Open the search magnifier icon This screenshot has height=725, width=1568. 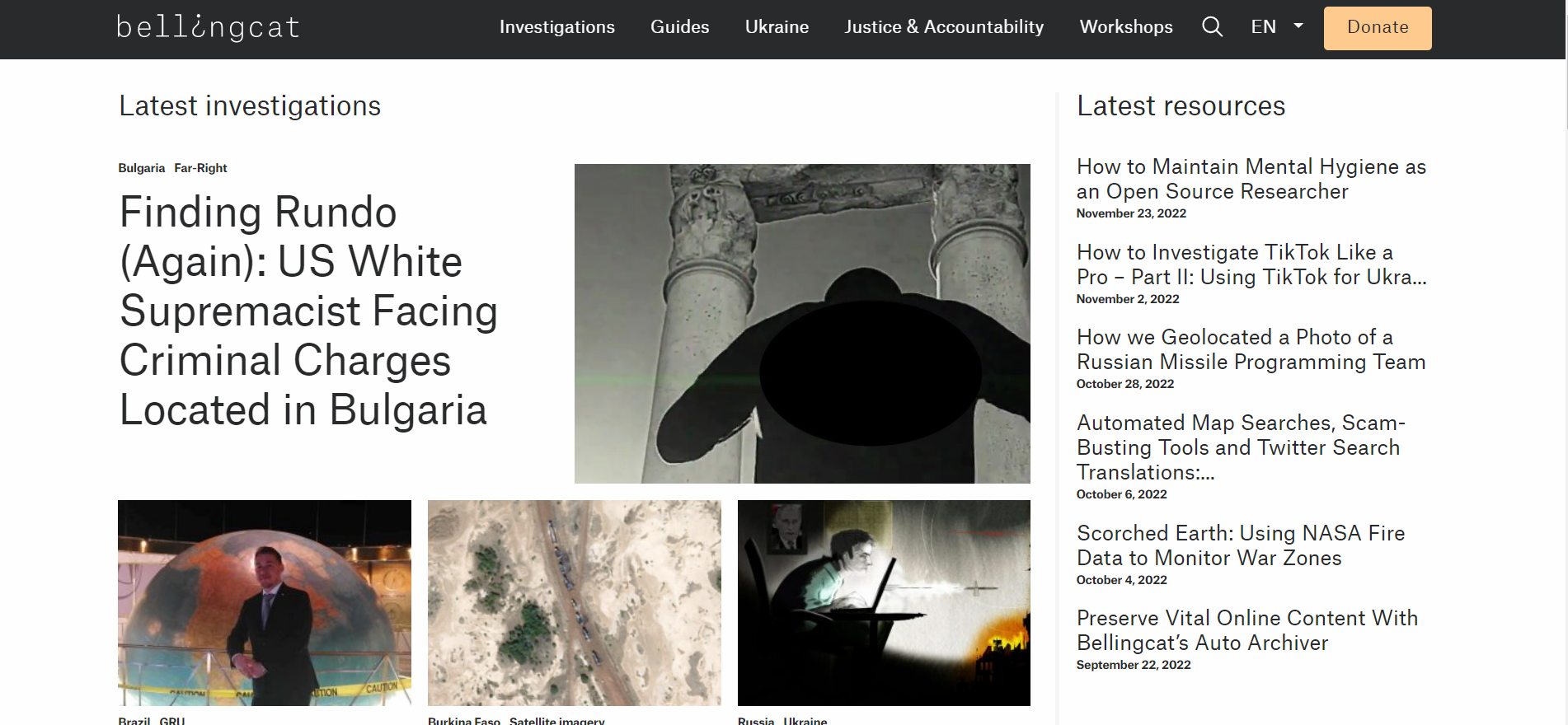[1212, 27]
